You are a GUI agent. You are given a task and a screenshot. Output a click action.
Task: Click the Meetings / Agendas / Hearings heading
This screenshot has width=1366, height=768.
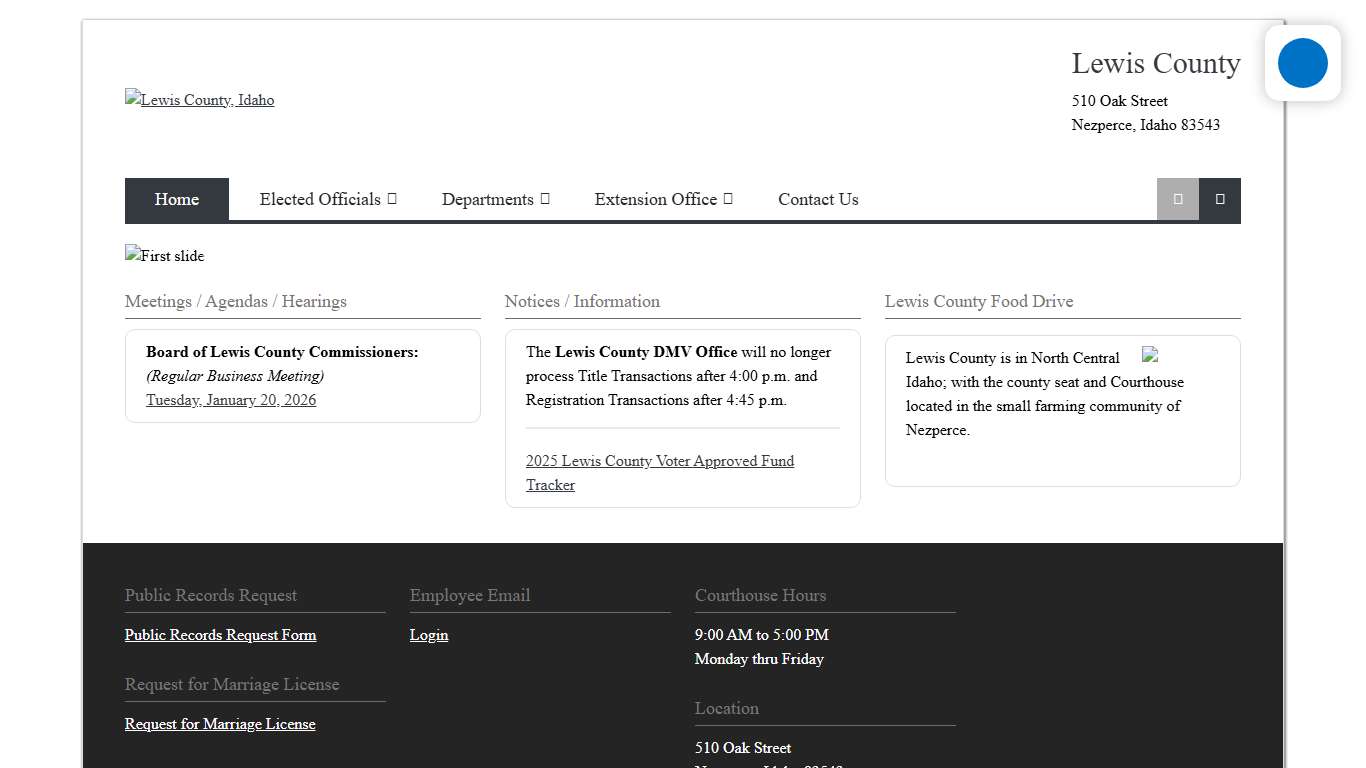coord(236,301)
